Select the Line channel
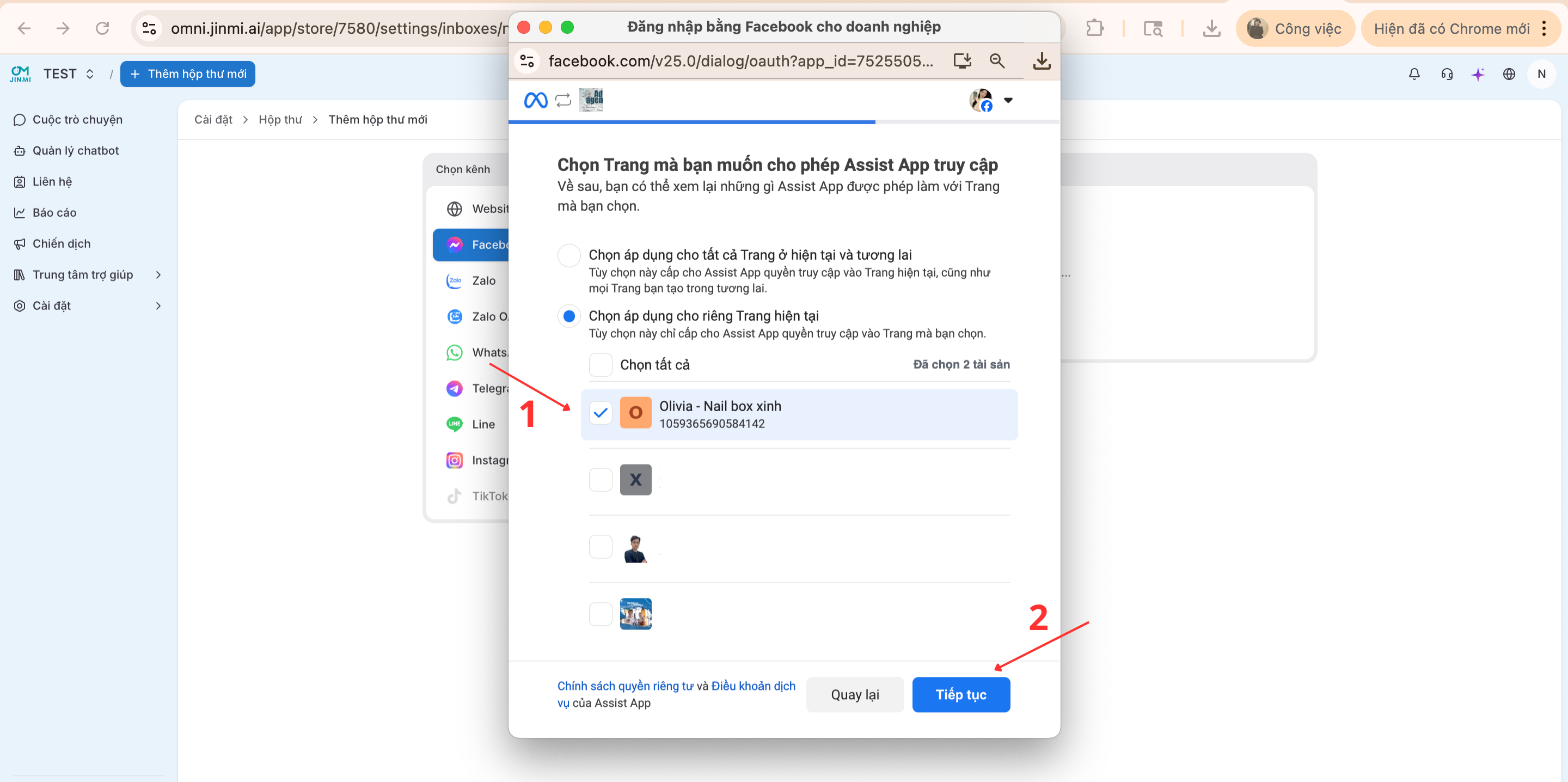 click(470, 425)
